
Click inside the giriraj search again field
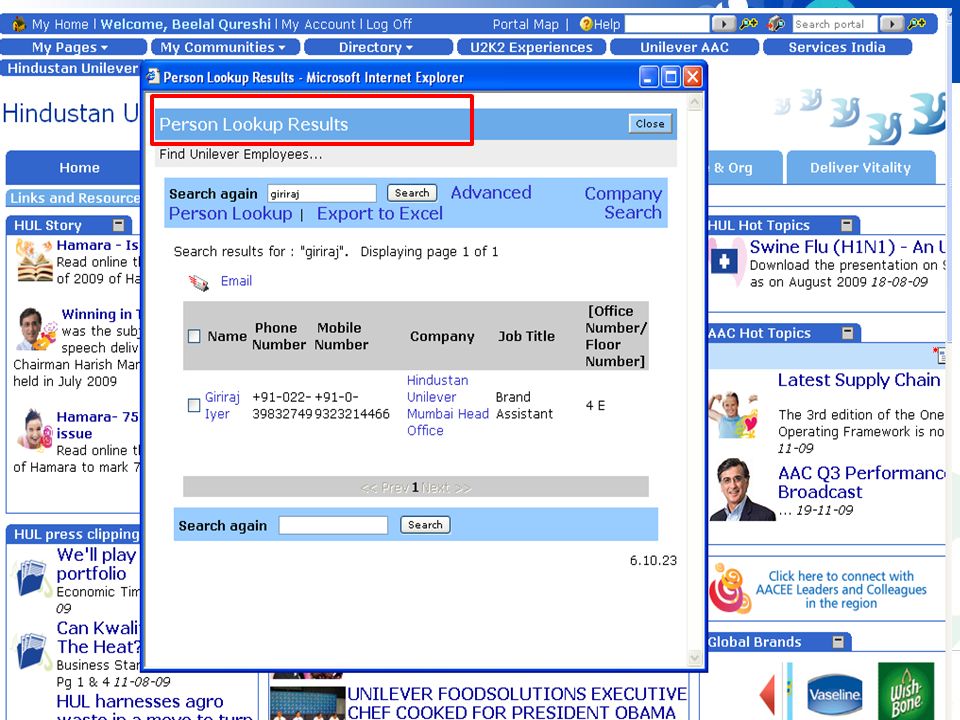(x=322, y=193)
